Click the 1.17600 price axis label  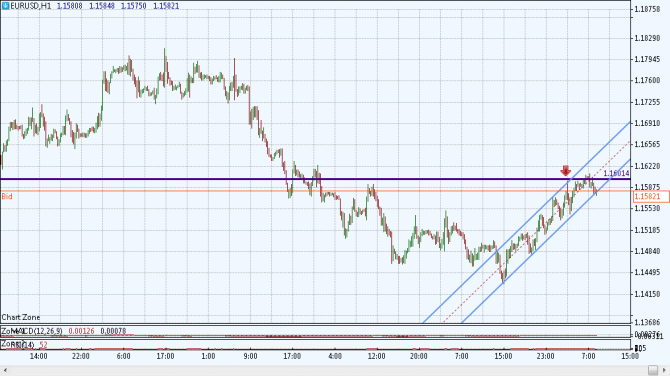648,81
